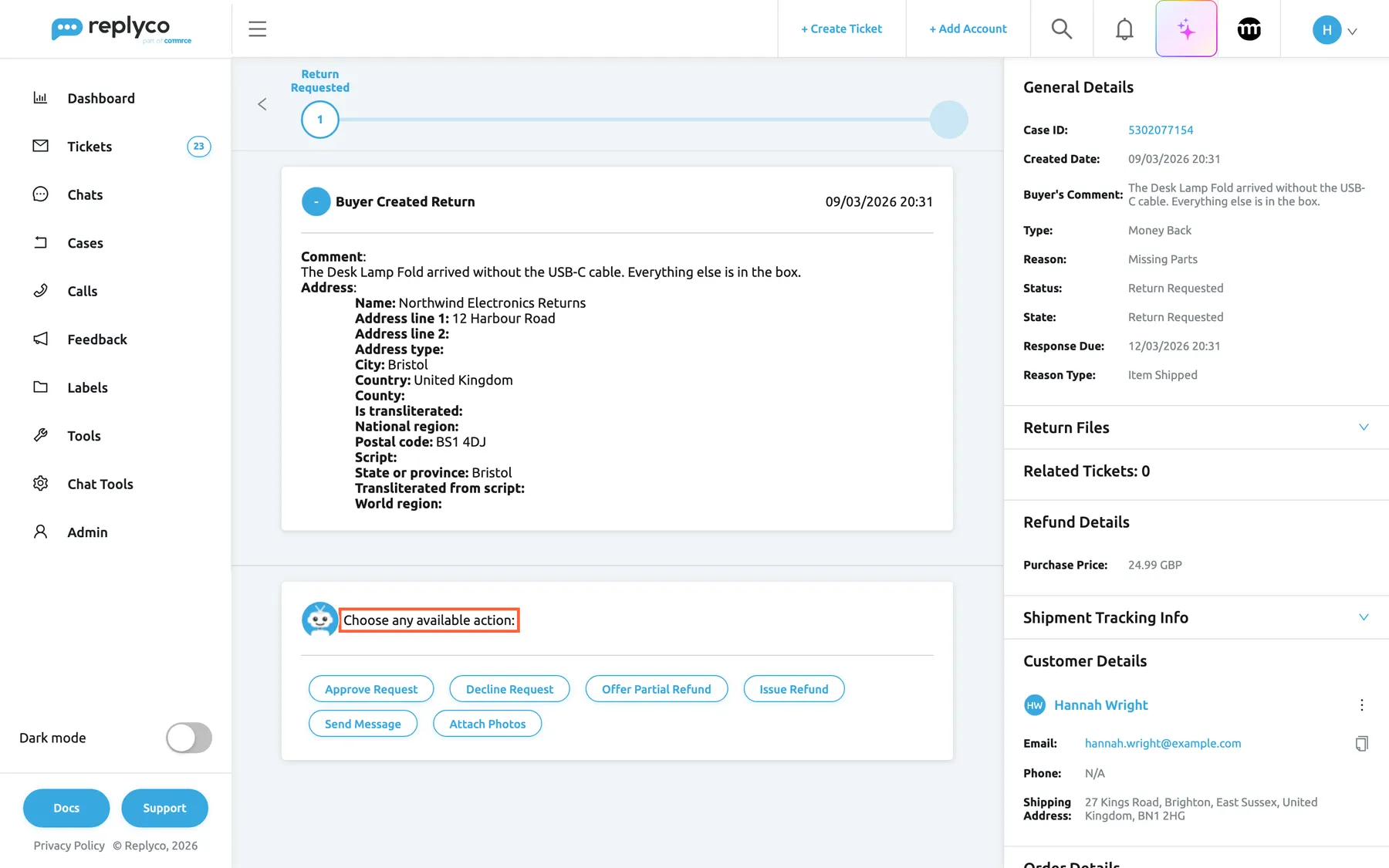This screenshot has width=1389, height=868.
Task: Click the Calls phone icon
Action: (x=40, y=291)
